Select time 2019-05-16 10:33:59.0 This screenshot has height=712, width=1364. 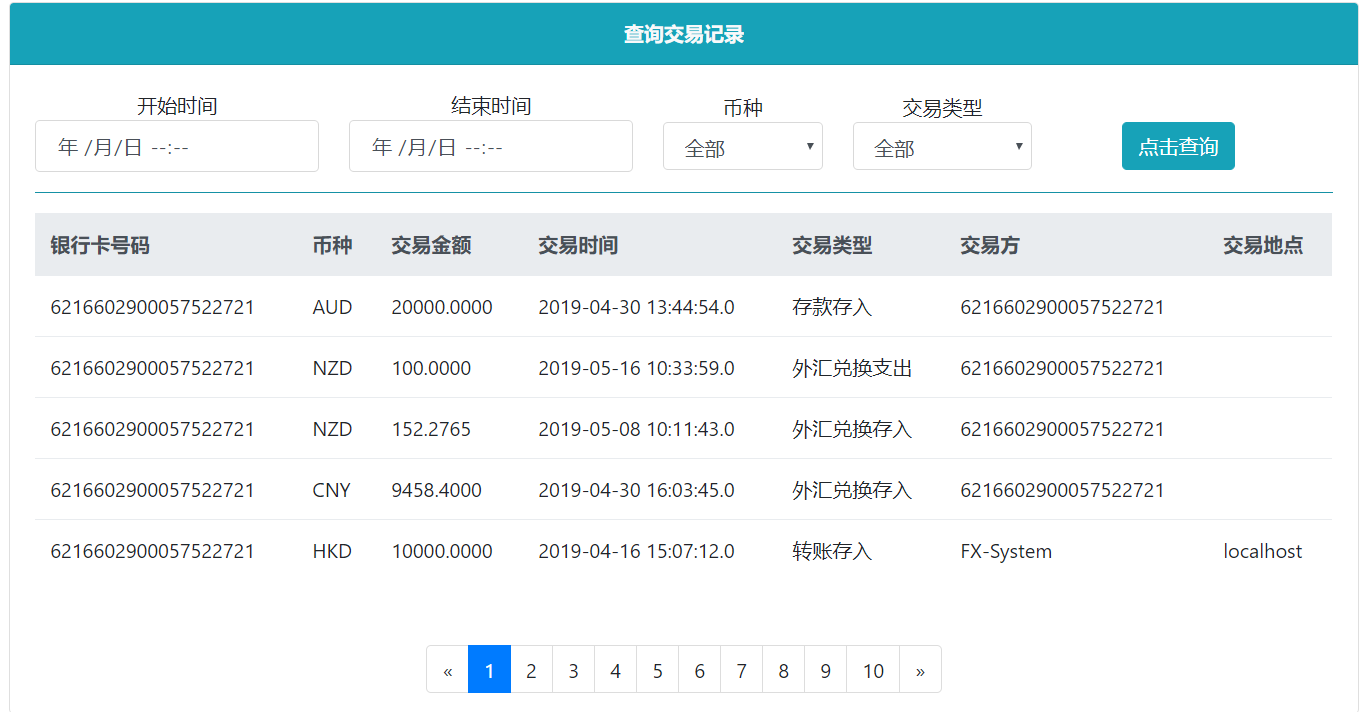pos(636,368)
